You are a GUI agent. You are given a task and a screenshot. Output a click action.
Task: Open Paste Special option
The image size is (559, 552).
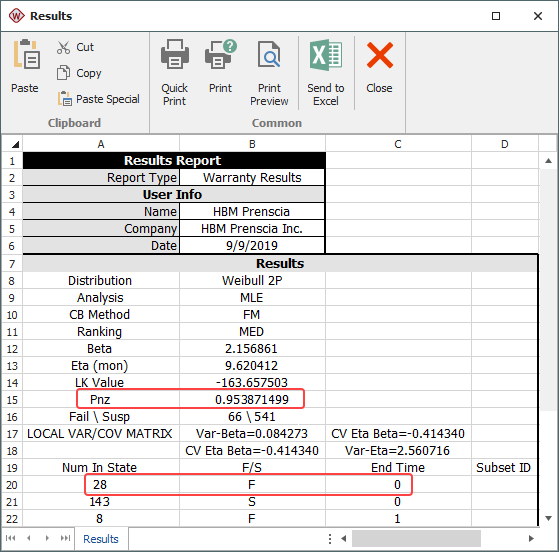click(99, 99)
